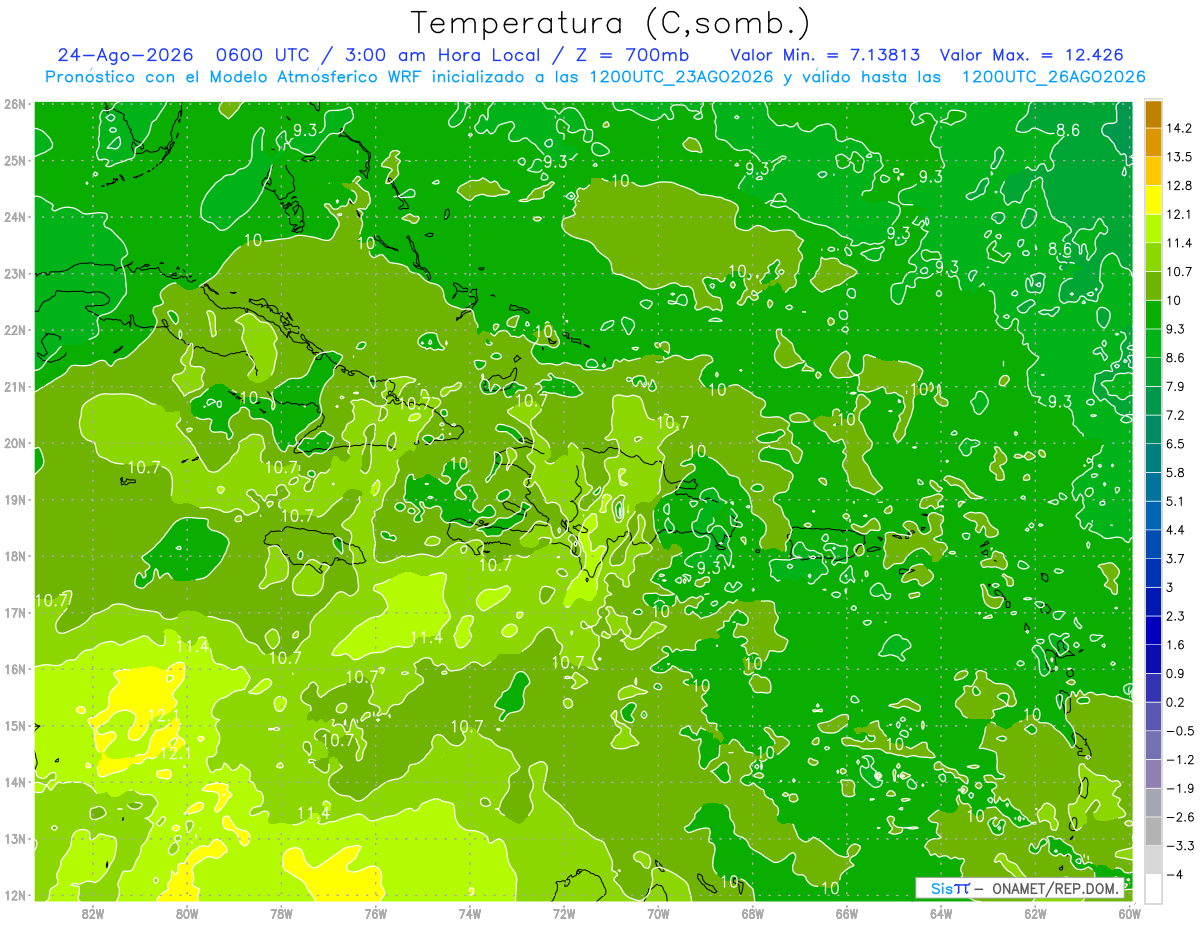
Task: Pick the yellow swatch between 12.1 and 12.8
Action: pos(1153,200)
